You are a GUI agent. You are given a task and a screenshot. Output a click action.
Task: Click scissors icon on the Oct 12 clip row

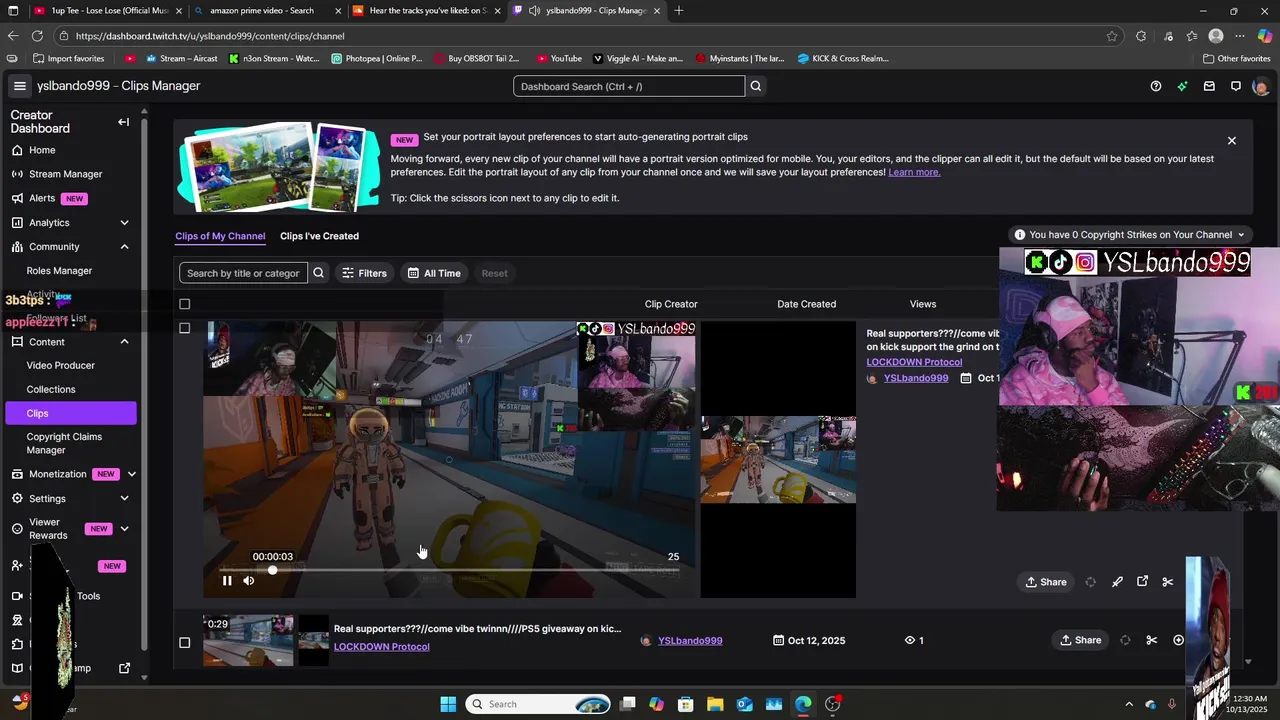pos(1152,640)
